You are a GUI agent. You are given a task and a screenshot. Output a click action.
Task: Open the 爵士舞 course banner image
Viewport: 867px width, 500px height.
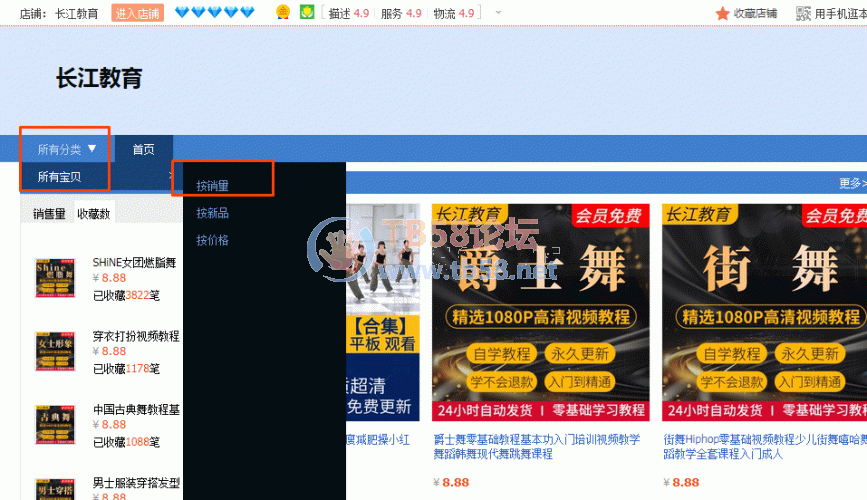coord(540,312)
